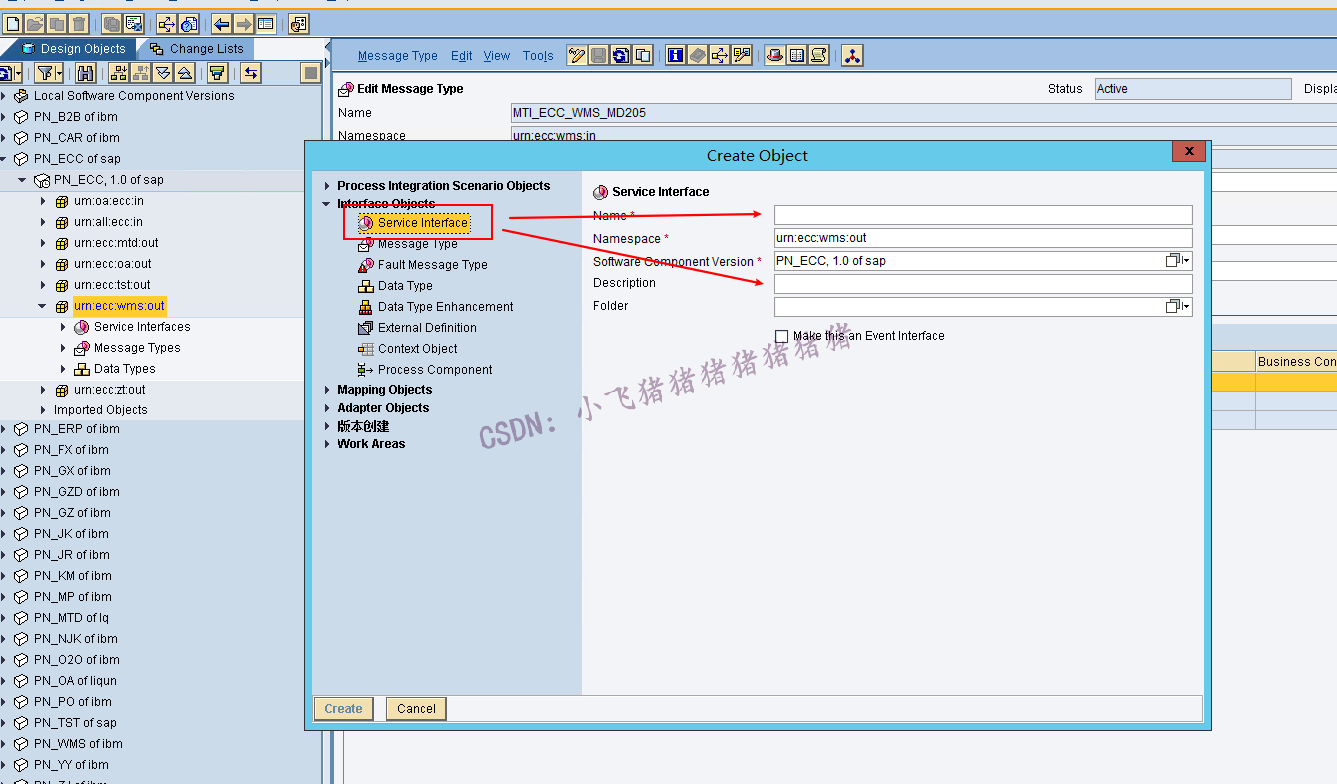Select Message Types under urn:ecc:wms:out
The width and height of the screenshot is (1337, 784).
(137, 348)
